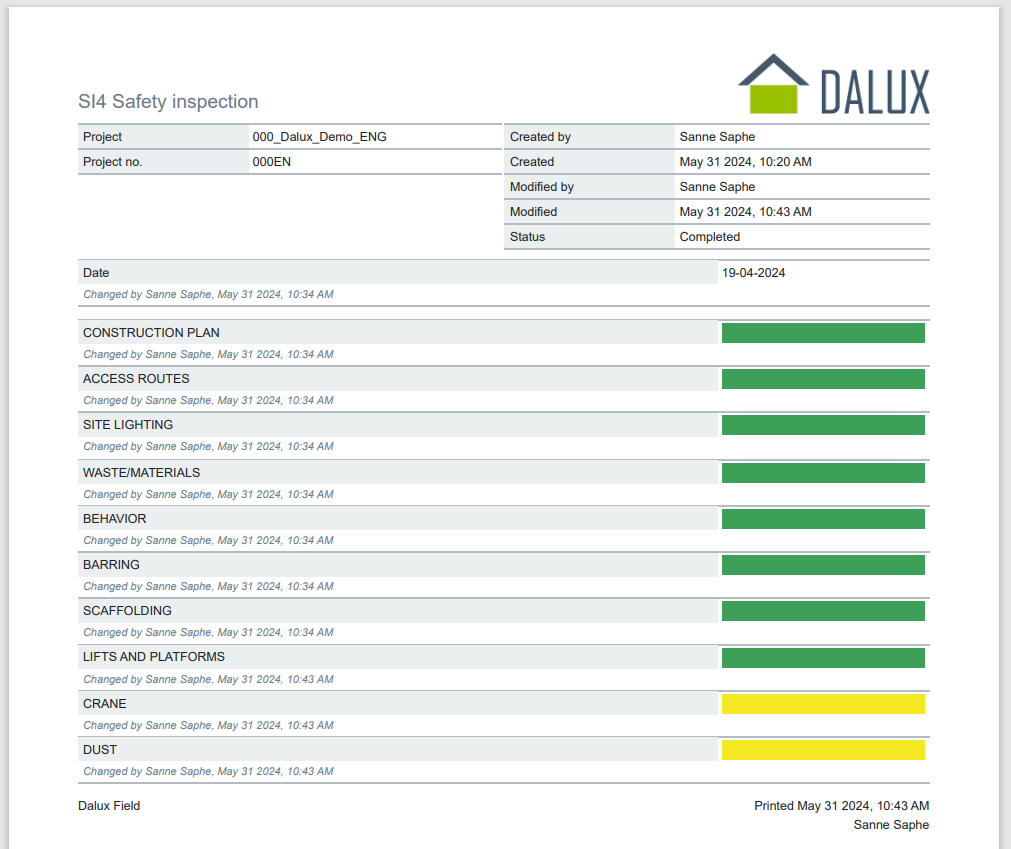Viewport: 1011px width, 849px height.
Task: Click the SCAFFOLDING green status bar
Action: (x=823, y=611)
